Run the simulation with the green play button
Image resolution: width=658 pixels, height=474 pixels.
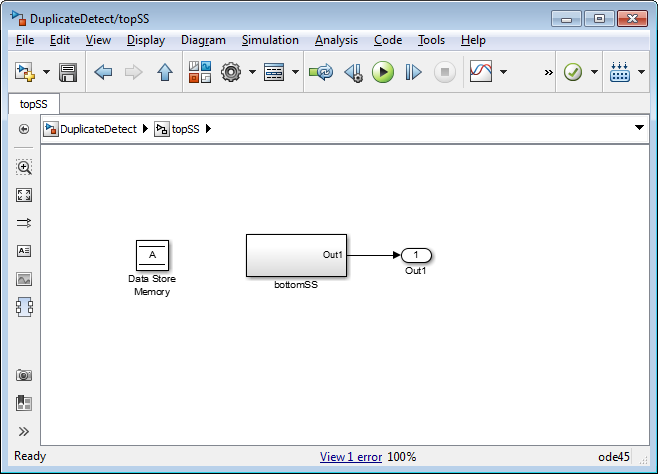(383, 72)
